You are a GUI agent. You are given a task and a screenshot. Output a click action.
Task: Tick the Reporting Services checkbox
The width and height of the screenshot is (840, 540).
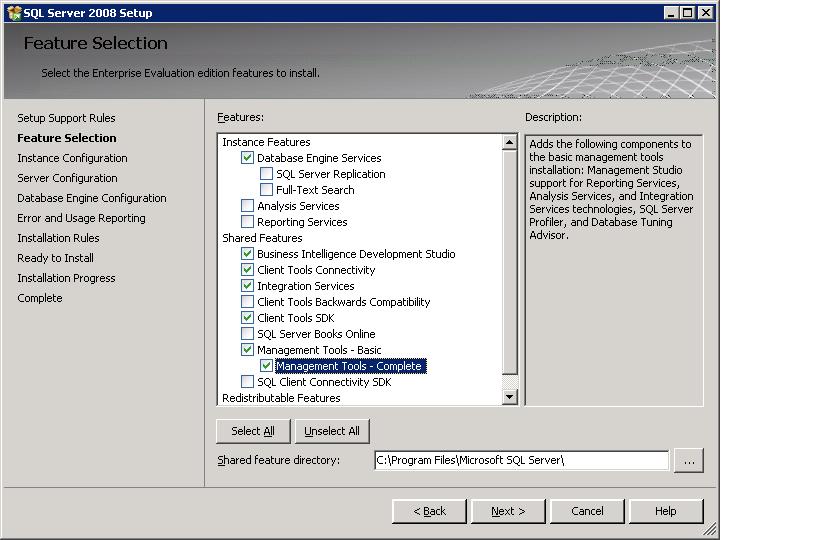pyautogui.click(x=247, y=222)
